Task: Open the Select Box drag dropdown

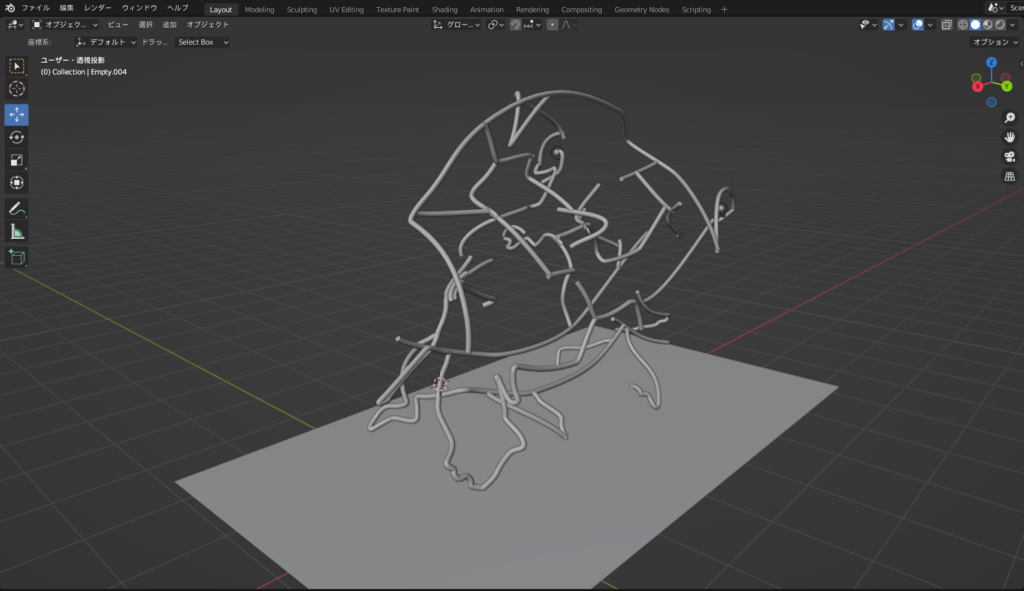Action: click(x=202, y=42)
